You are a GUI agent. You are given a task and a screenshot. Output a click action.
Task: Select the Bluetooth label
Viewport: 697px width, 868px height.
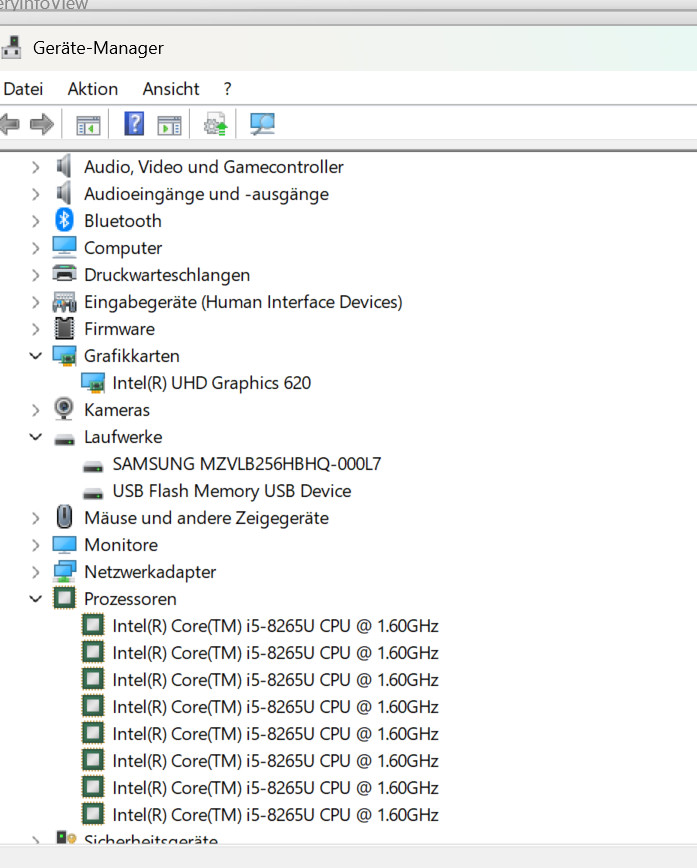(x=123, y=221)
